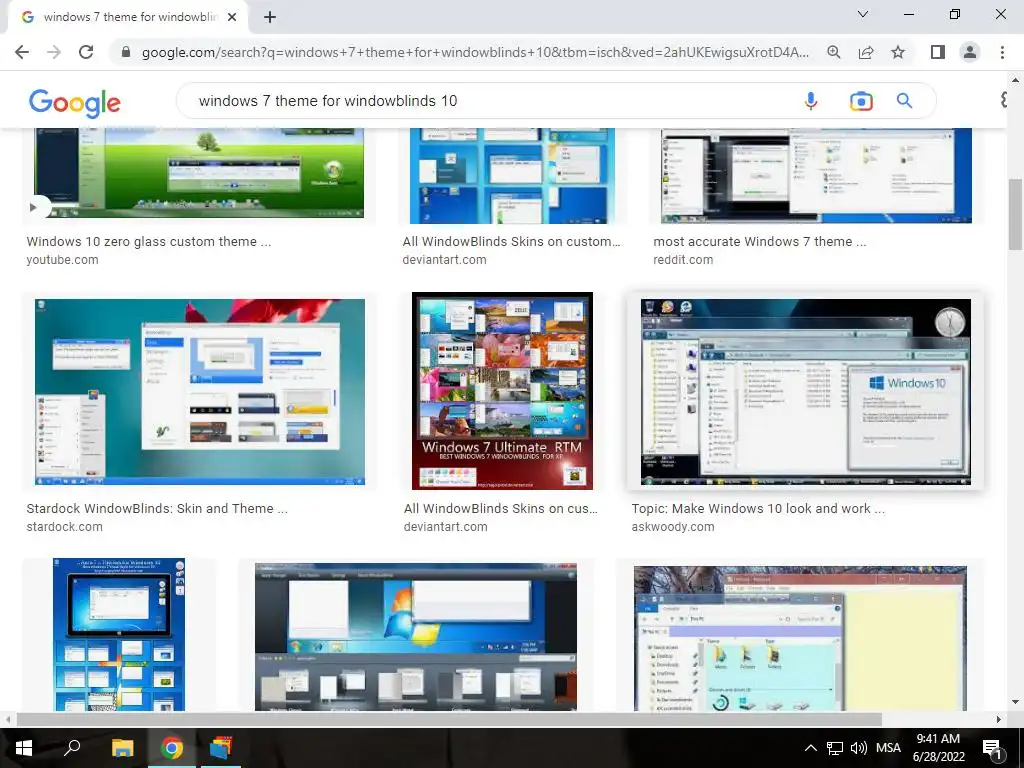Viewport: 1024px width, 768px height.
Task: Open tab search chevron
Action: [x=863, y=14]
